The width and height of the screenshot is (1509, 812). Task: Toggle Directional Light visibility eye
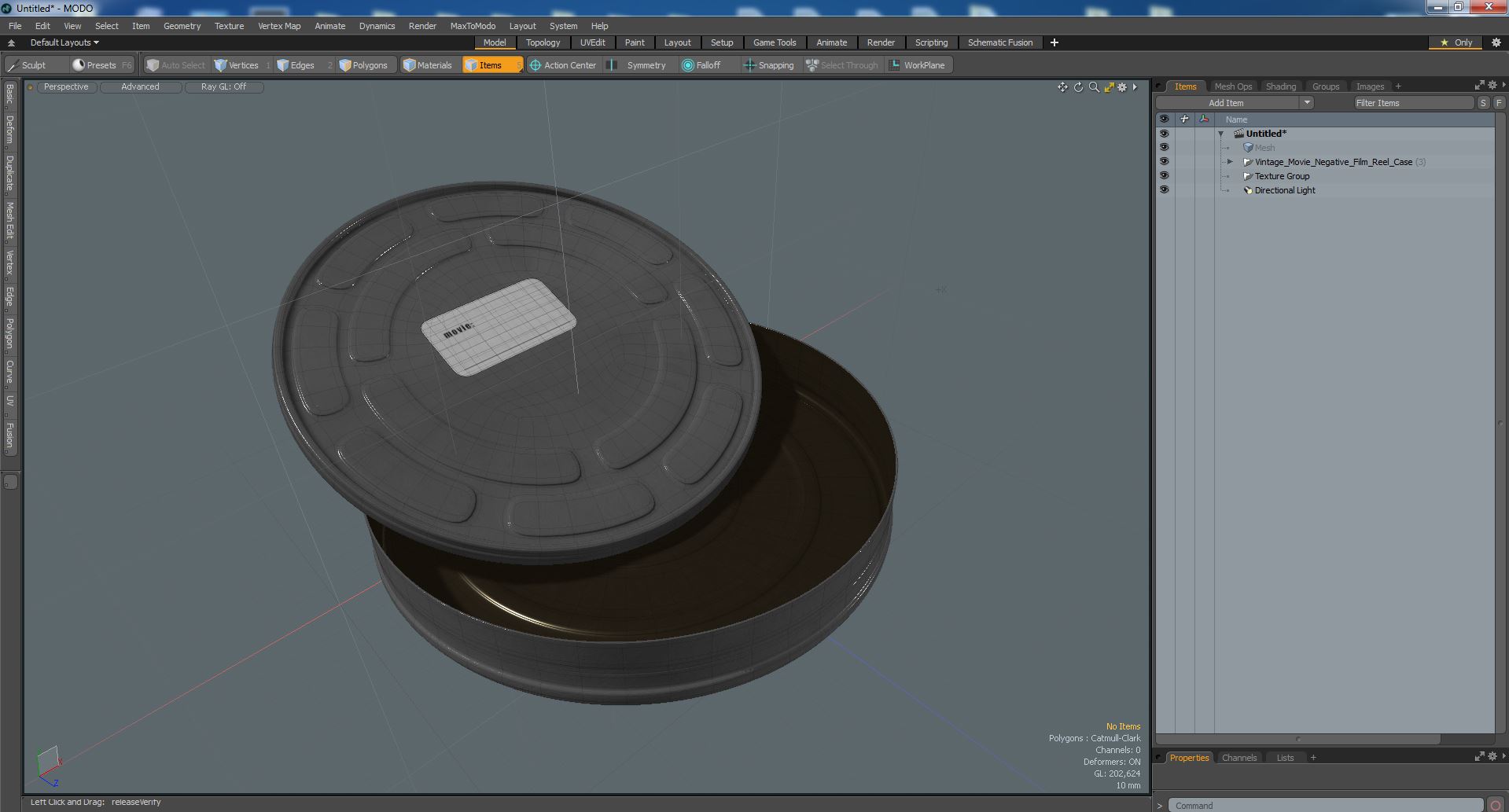(x=1164, y=190)
